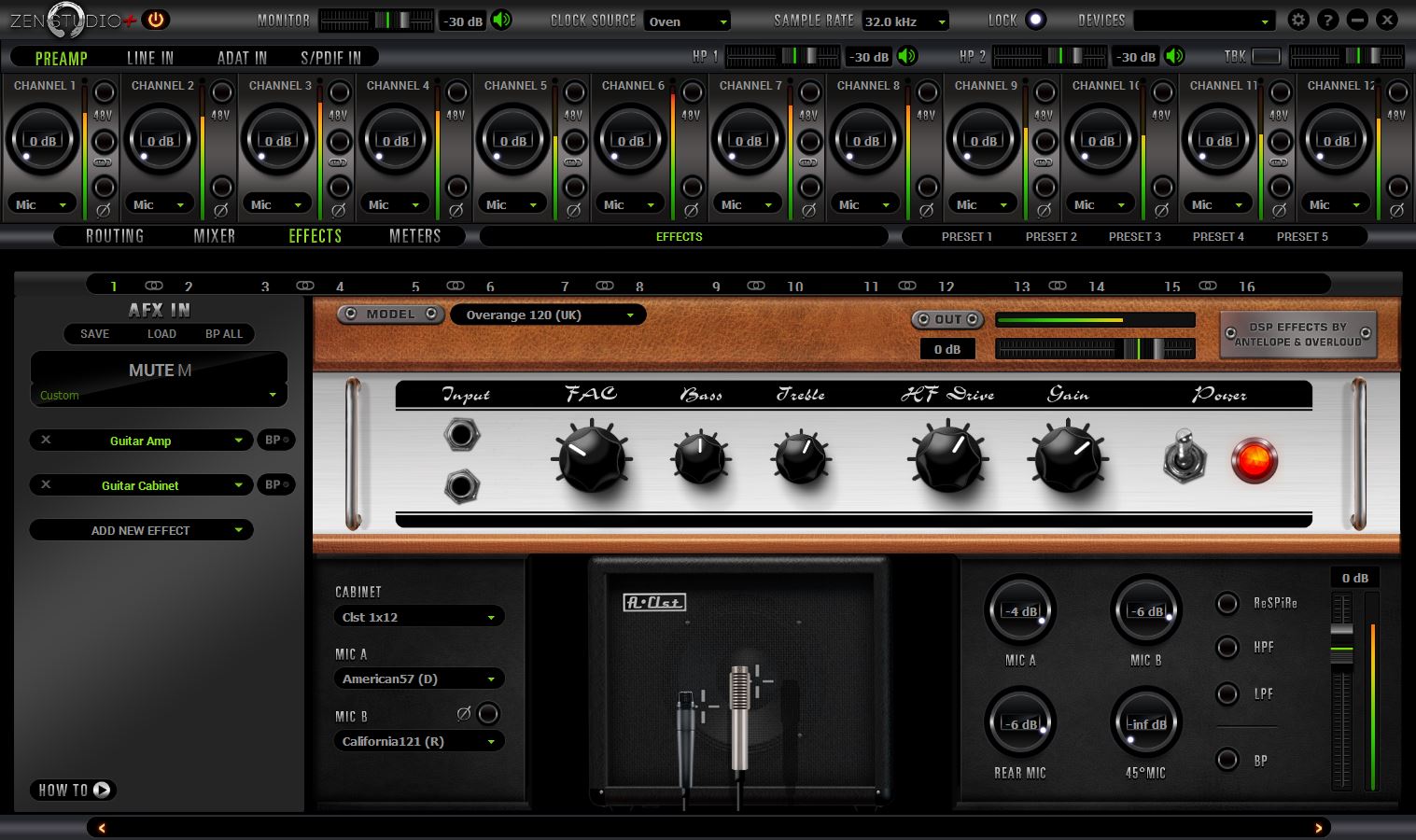Remove the Guitar Cabinet effect with X
Viewport: 1416px width, 840px height.
46,484
